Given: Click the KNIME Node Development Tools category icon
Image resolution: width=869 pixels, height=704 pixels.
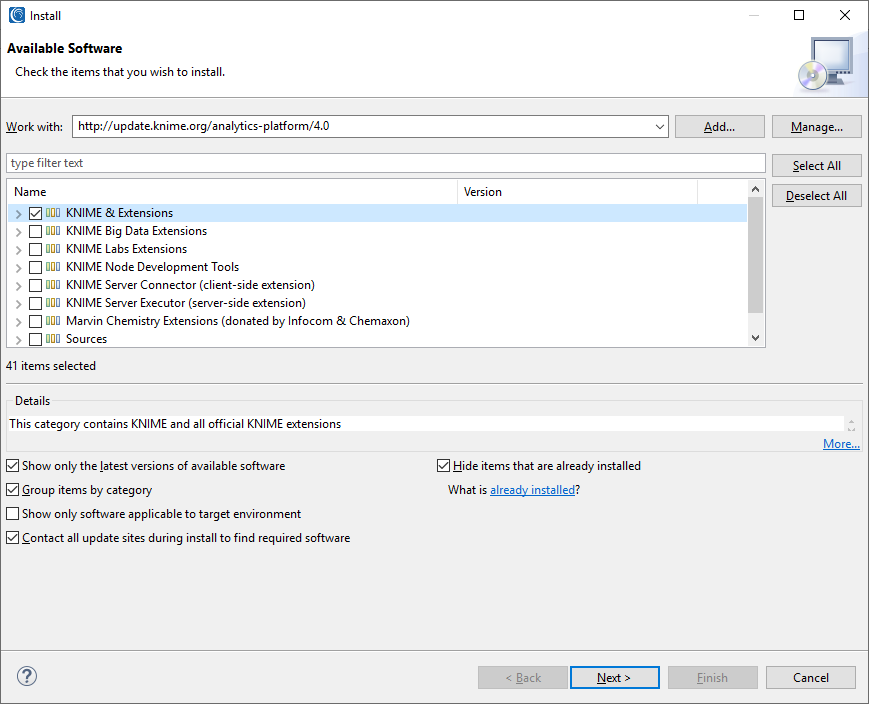Looking at the screenshot, I should [53, 267].
